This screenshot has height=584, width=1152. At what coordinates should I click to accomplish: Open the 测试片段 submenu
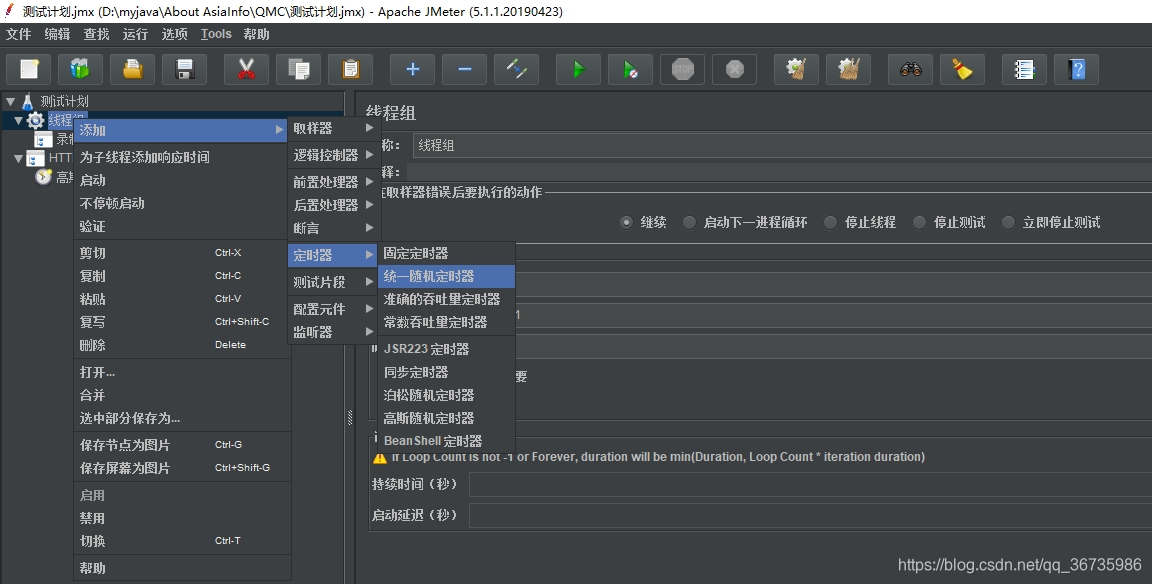[x=333, y=282]
